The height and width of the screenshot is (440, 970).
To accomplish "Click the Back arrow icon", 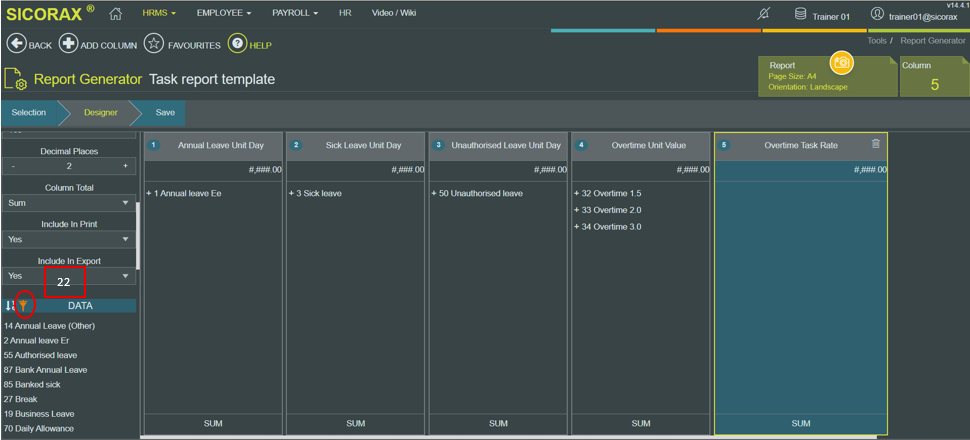I will pyautogui.click(x=15, y=45).
